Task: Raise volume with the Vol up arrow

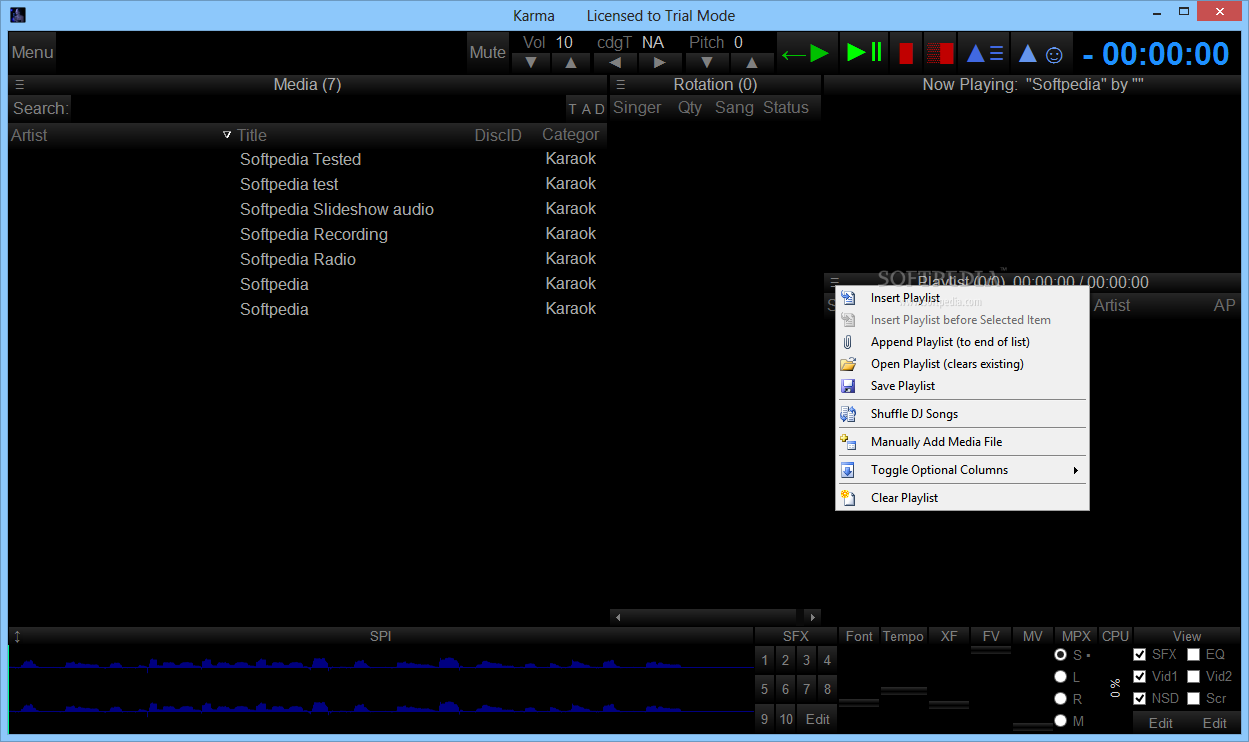Action: coord(570,63)
